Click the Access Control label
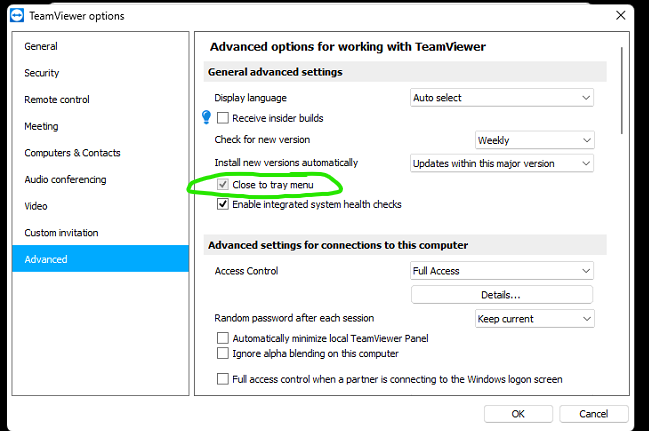The width and height of the screenshot is (649, 431). (246, 271)
